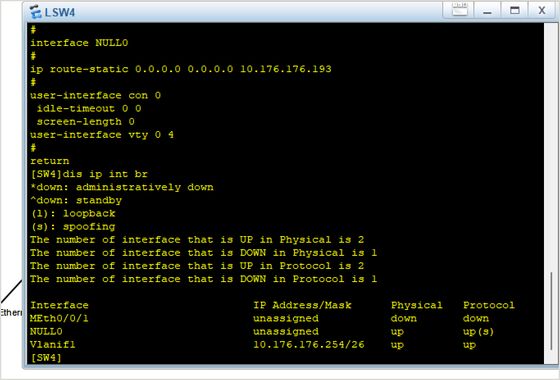
Task: Close the LSW4 terminal window
Action: pyautogui.click(x=542, y=10)
